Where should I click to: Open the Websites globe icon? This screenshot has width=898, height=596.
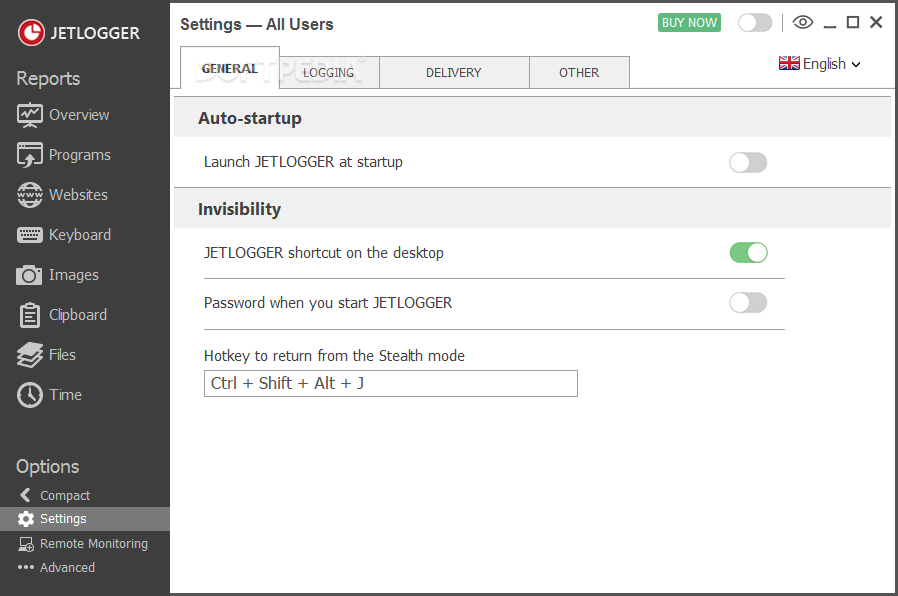30,195
